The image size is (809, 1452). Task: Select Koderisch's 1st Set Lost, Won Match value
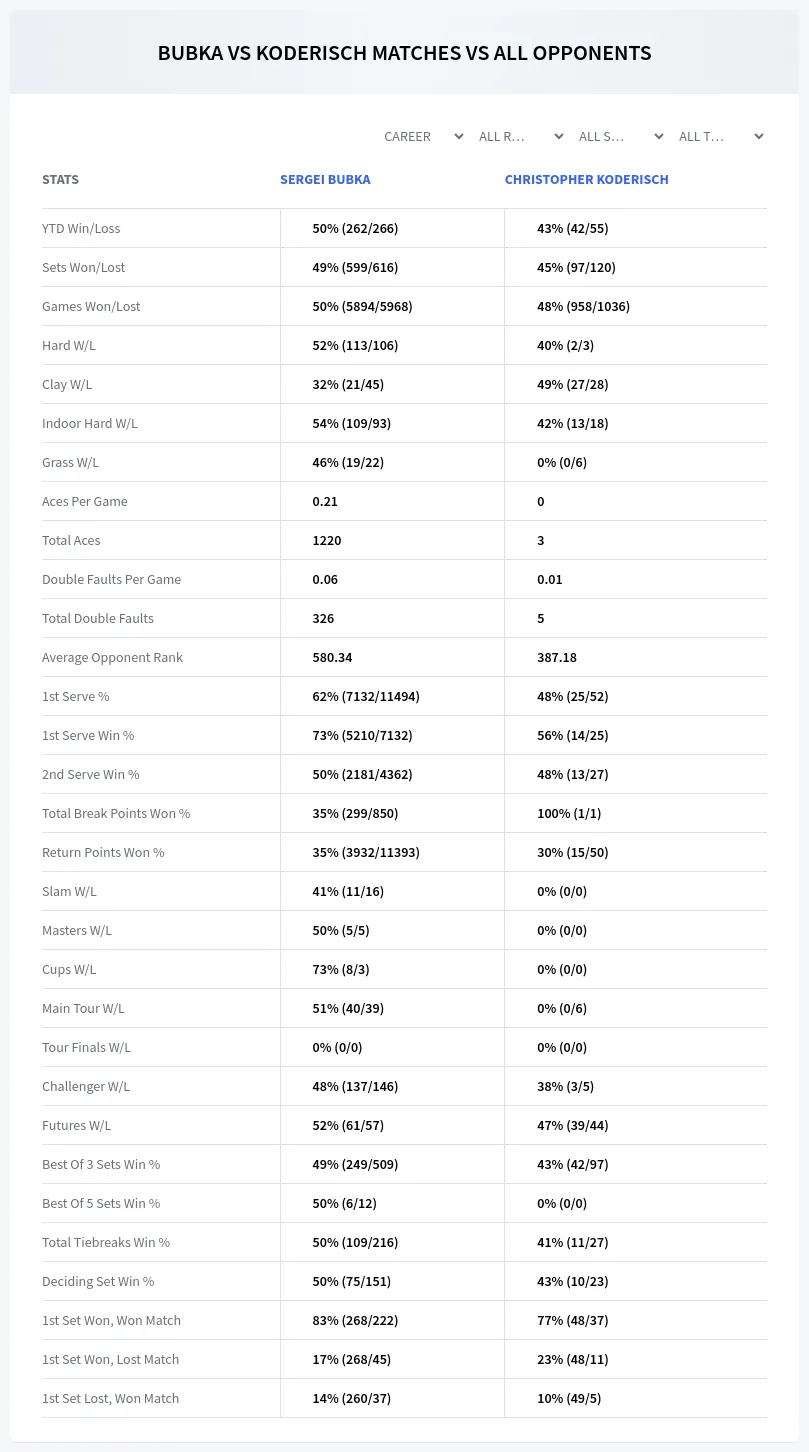(x=569, y=1398)
